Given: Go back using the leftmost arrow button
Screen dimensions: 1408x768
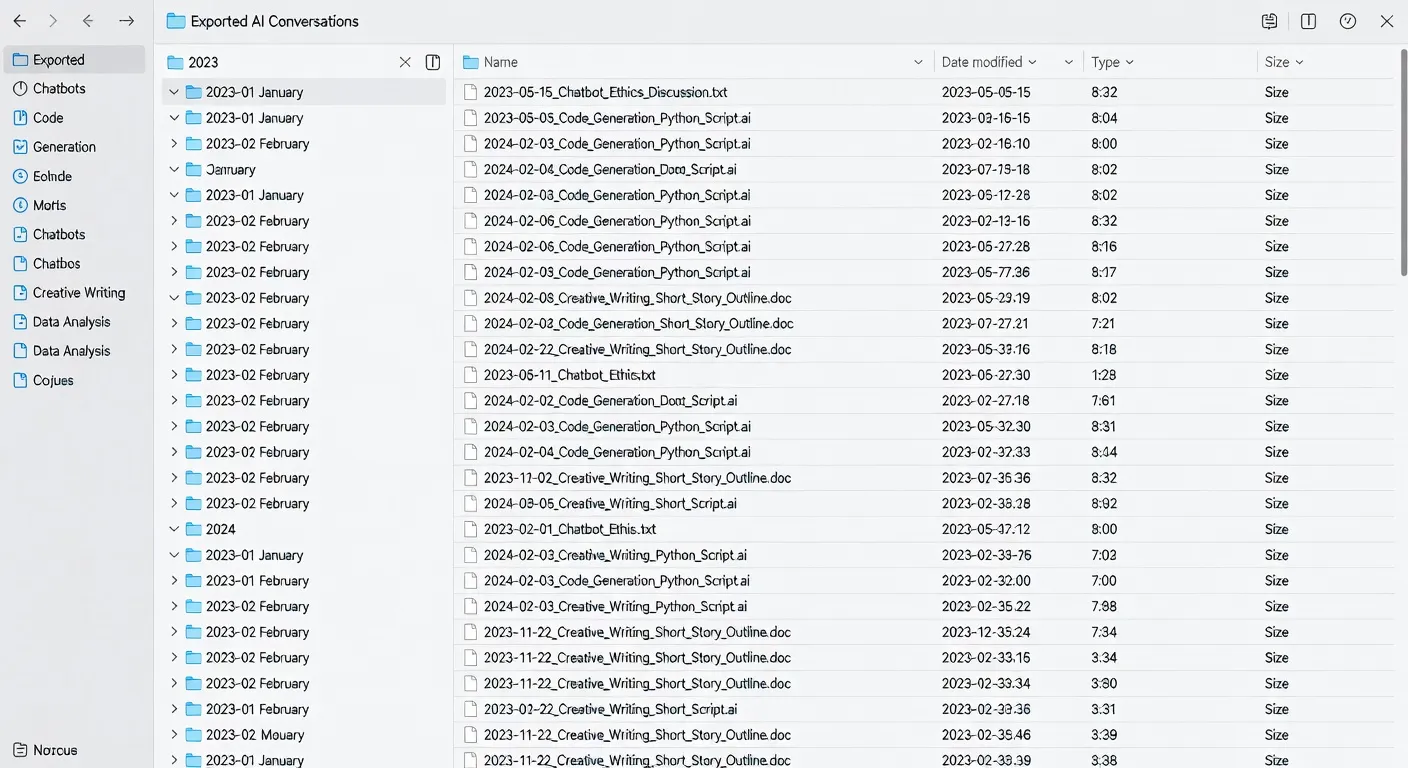Looking at the screenshot, I should [x=20, y=21].
